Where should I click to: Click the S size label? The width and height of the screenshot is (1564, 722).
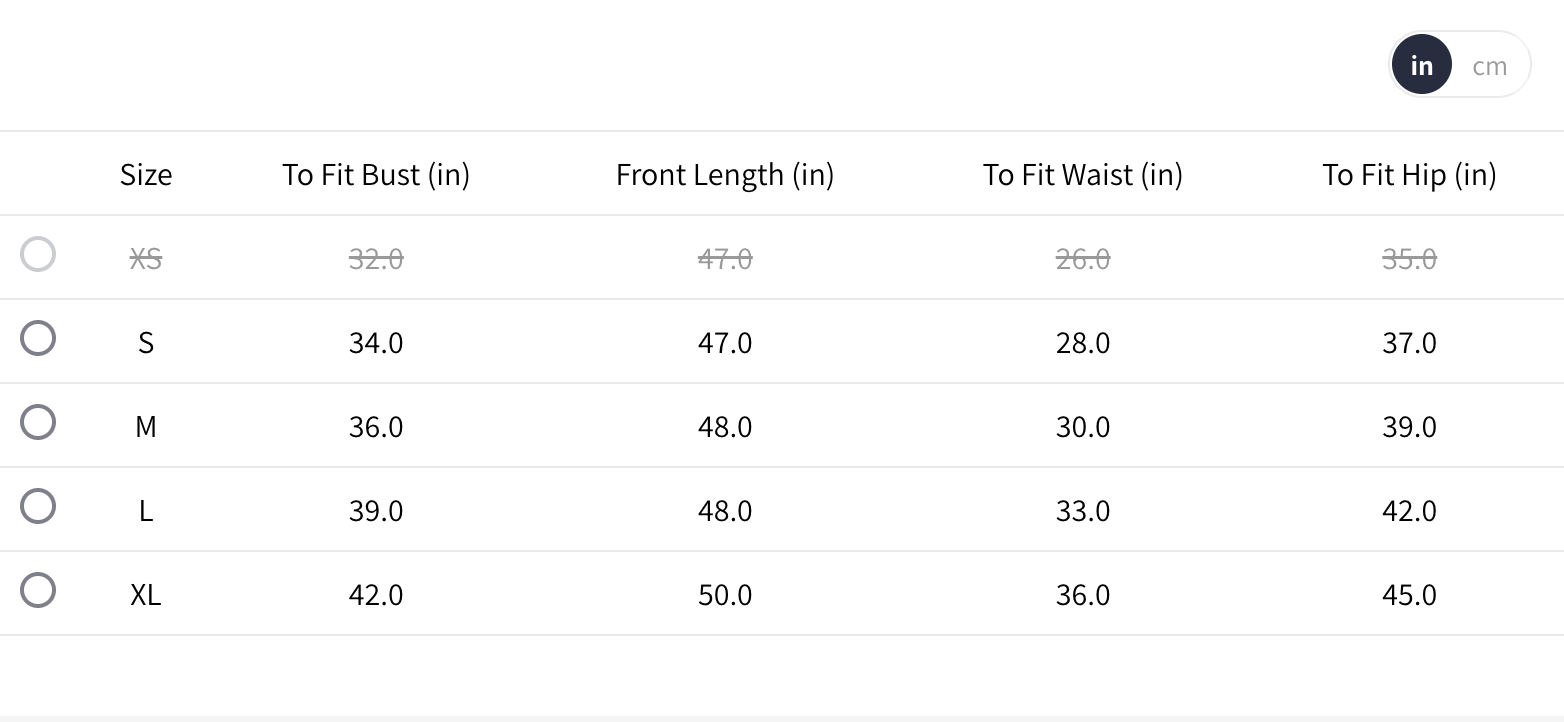pos(146,343)
